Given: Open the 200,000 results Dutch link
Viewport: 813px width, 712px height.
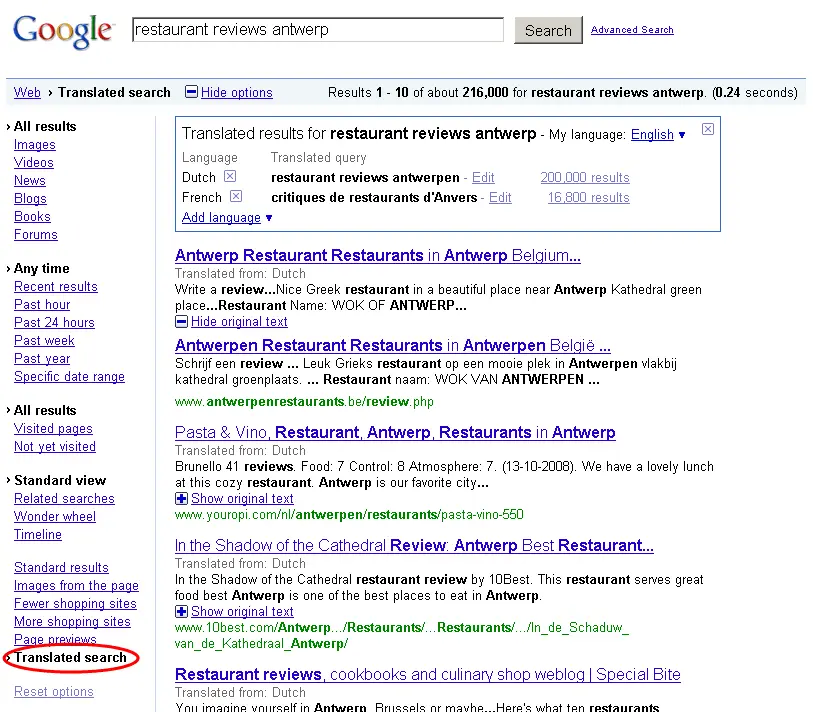Looking at the screenshot, I should coord(585,177).
